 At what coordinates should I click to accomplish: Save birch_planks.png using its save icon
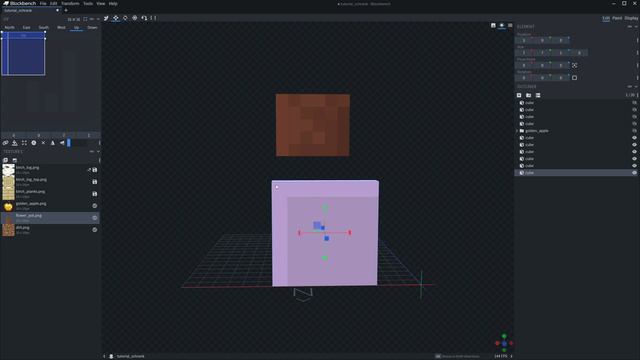pyautogui.click(x=95, y=194)
